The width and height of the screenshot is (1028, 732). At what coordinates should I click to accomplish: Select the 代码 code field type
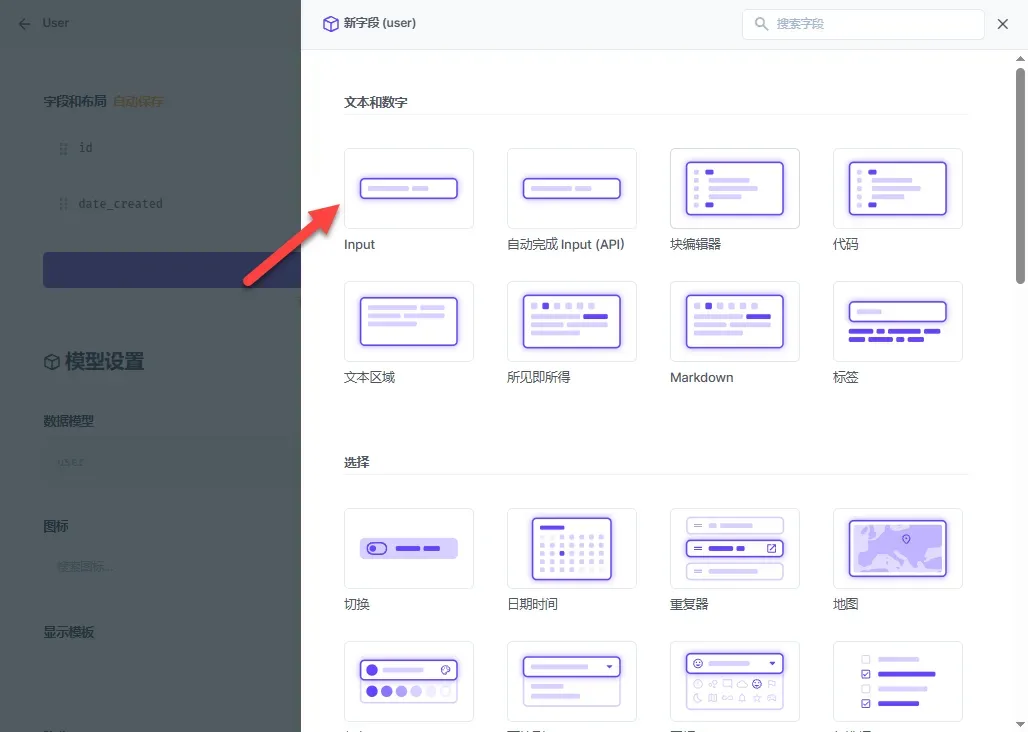pos(898,189)
